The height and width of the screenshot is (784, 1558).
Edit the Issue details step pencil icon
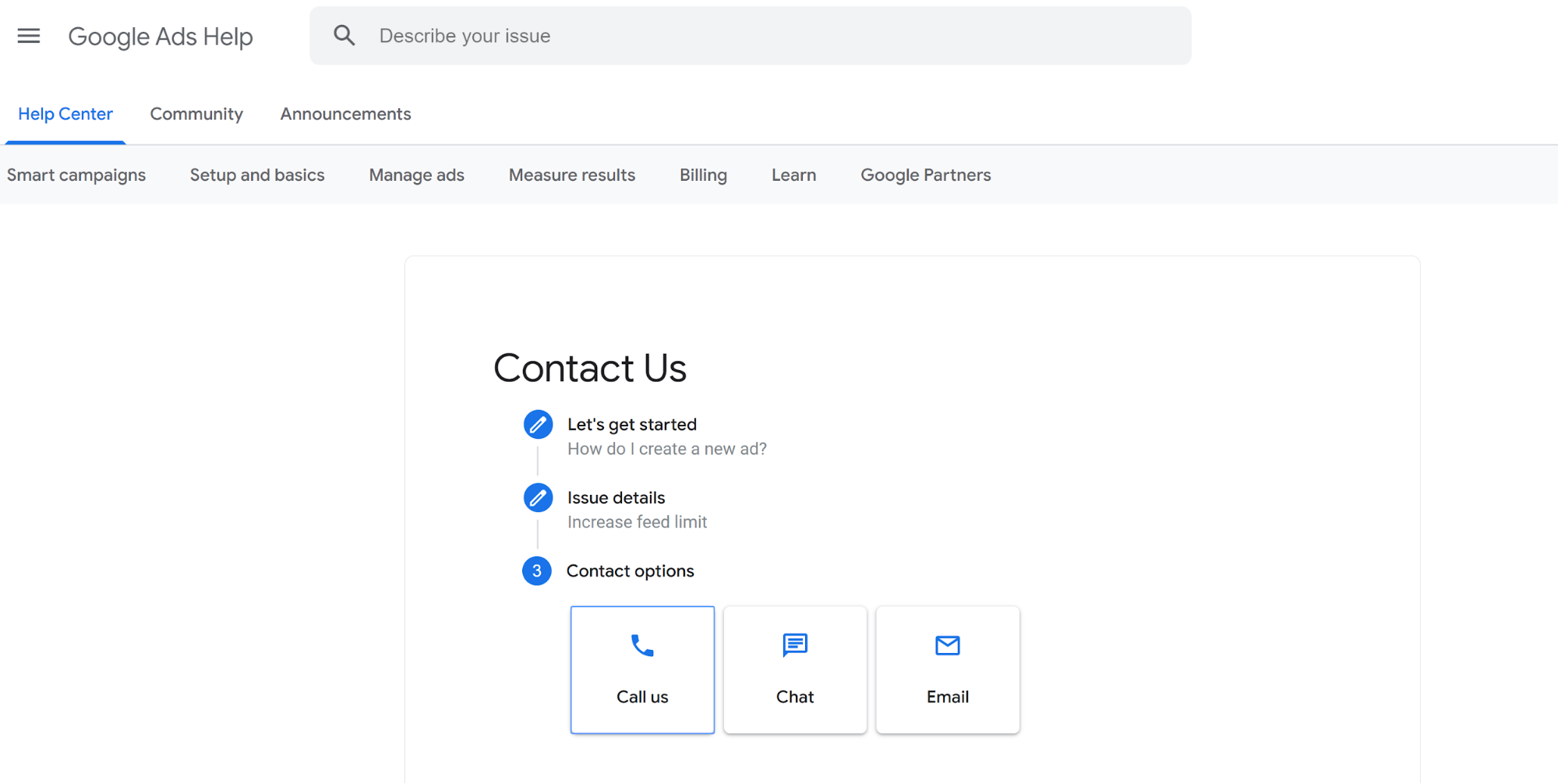point(538,498)
